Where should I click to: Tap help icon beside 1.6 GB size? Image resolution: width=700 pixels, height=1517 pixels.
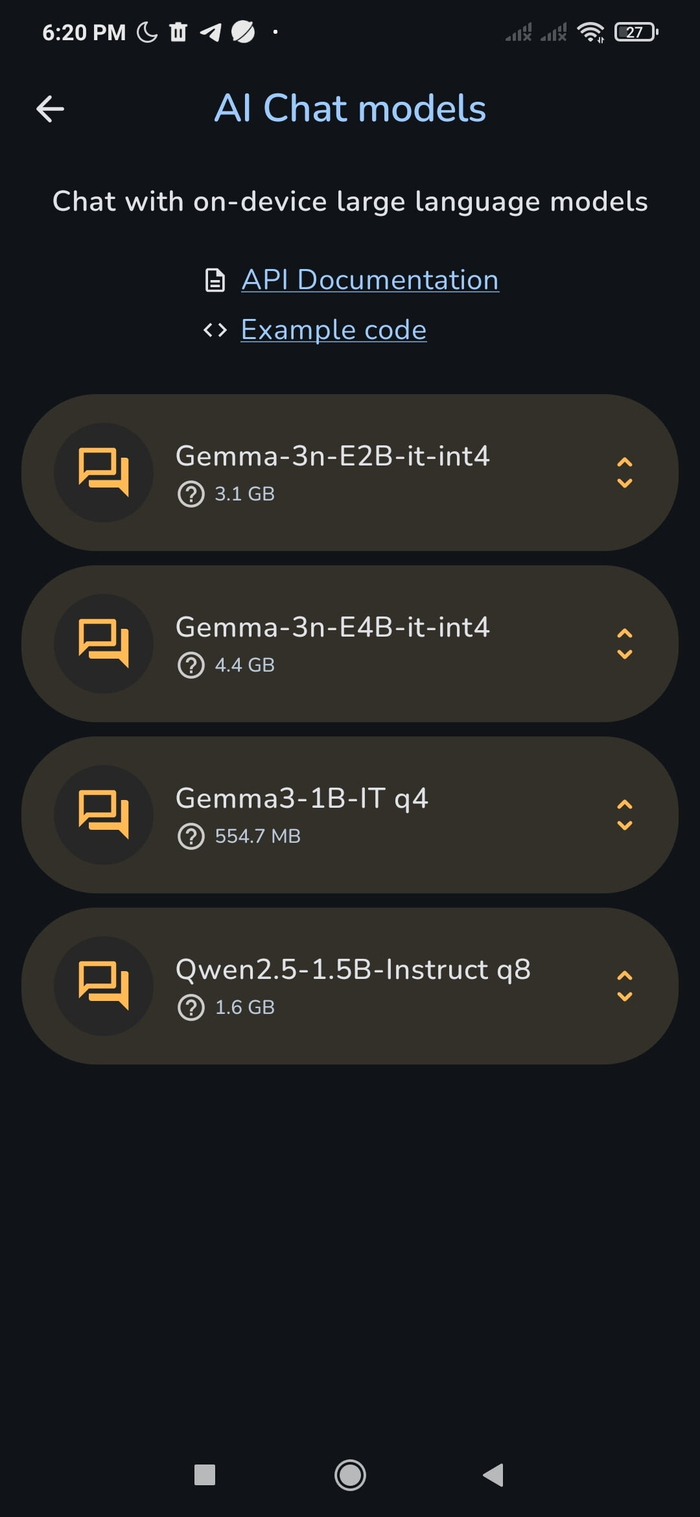tap(190, 1007)
